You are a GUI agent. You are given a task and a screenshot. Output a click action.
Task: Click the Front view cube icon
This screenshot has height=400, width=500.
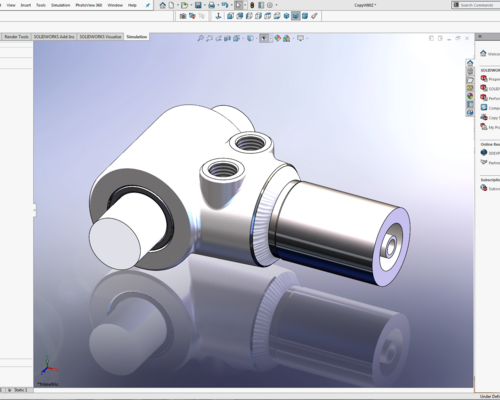(230, 16)
